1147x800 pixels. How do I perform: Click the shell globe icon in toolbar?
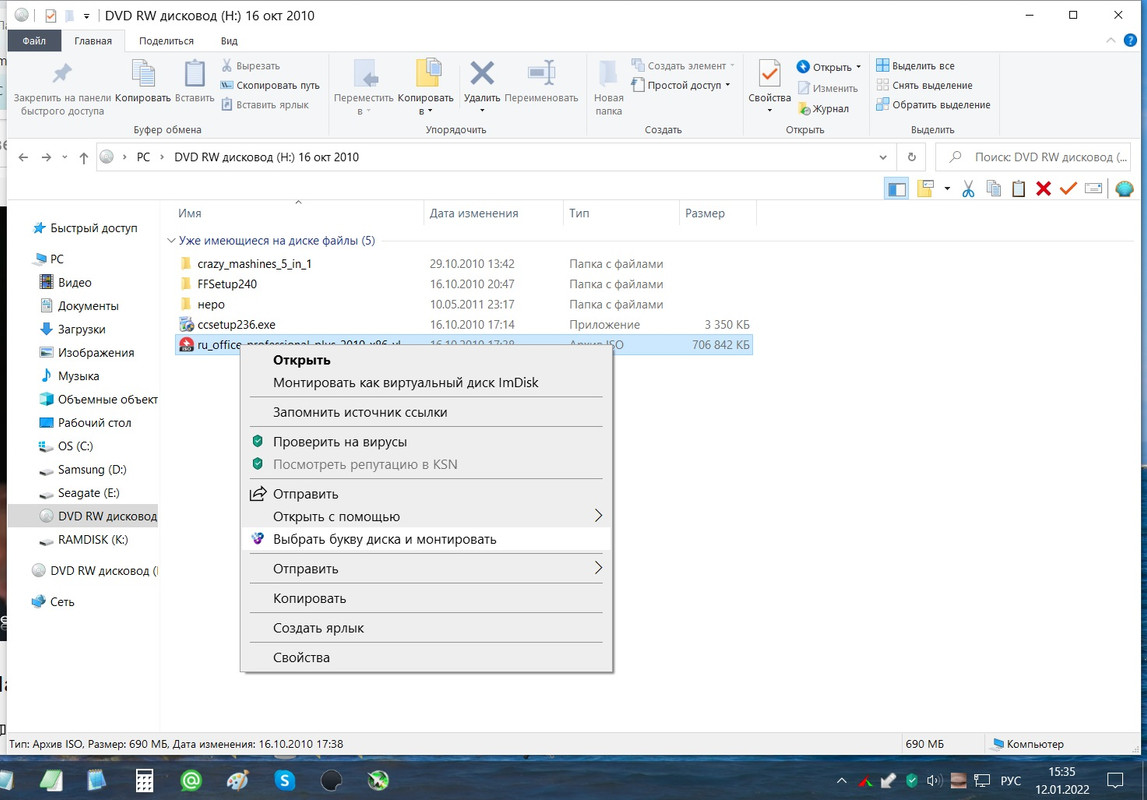coord(1124,189)
